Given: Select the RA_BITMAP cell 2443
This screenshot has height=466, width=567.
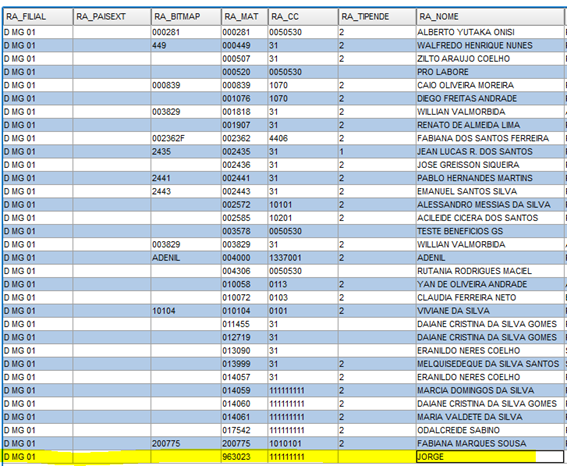Looking at the screenshot, I should pyautogui.click(x=186, y=191).
